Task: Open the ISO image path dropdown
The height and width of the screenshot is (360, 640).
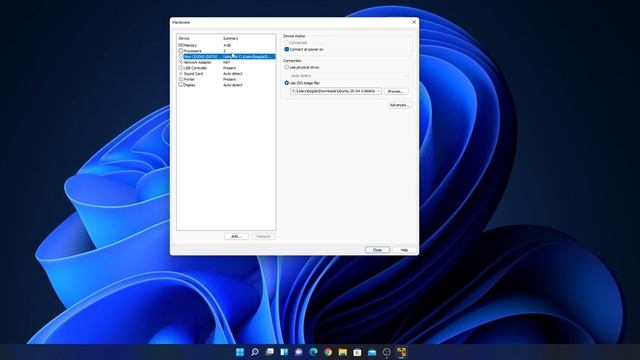Action: (x=379, y=91)
